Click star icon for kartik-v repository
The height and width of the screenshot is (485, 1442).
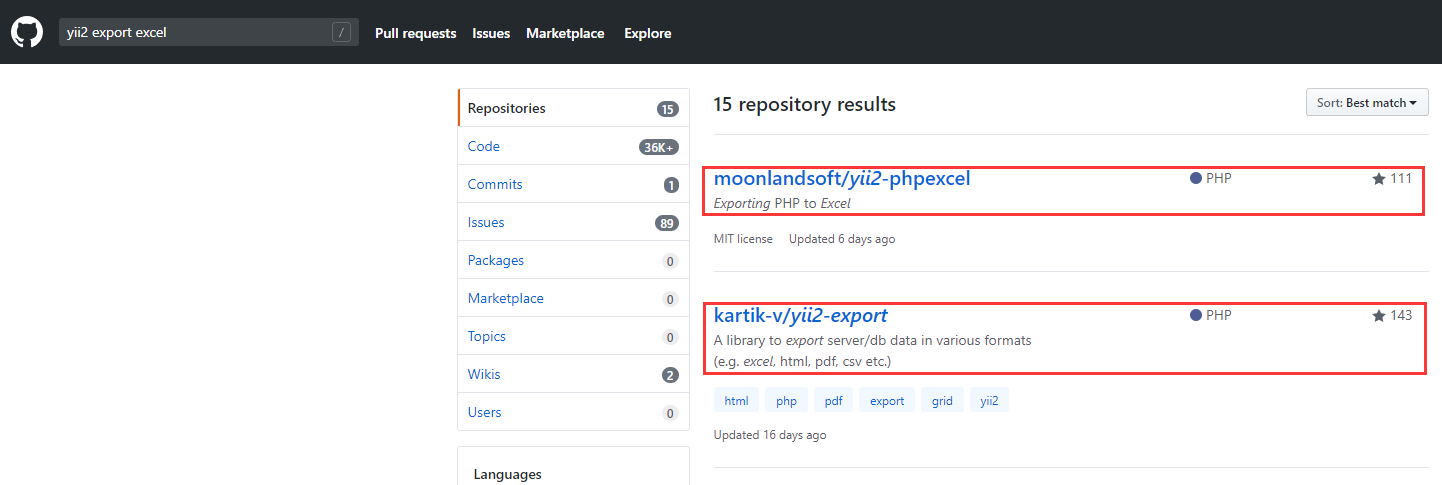click(1379, 316)
